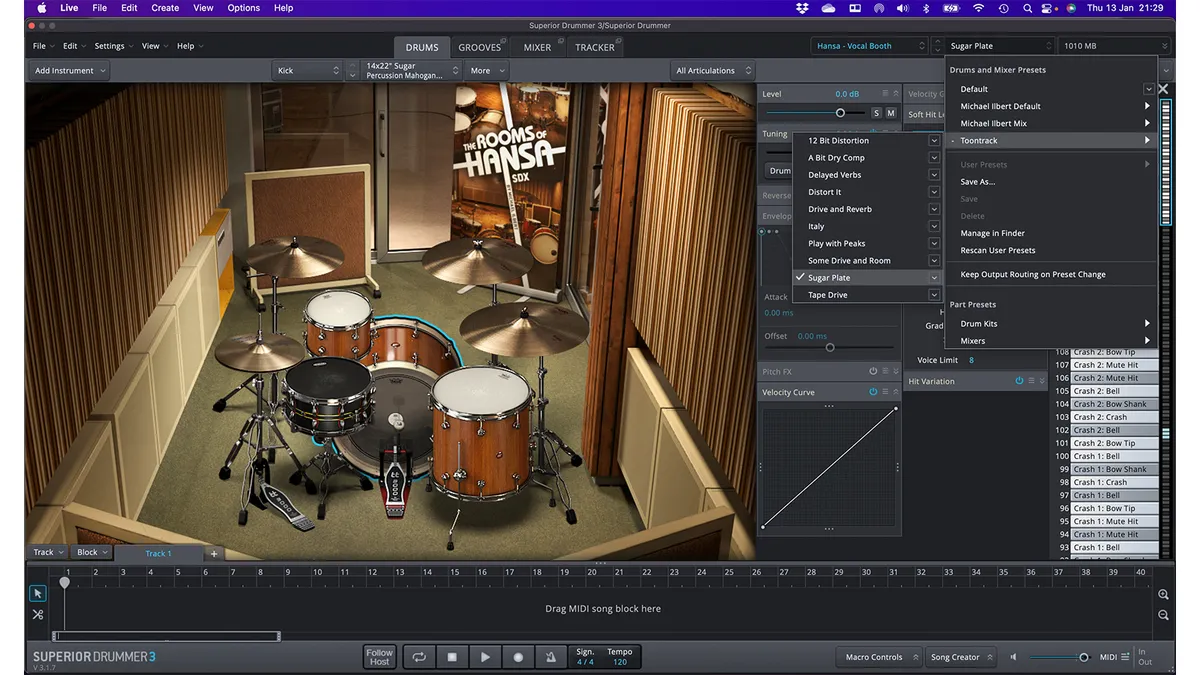Screen dimensions: 1200x675
Task: Solo the instrument with S button
Action: tap(877, 113)
